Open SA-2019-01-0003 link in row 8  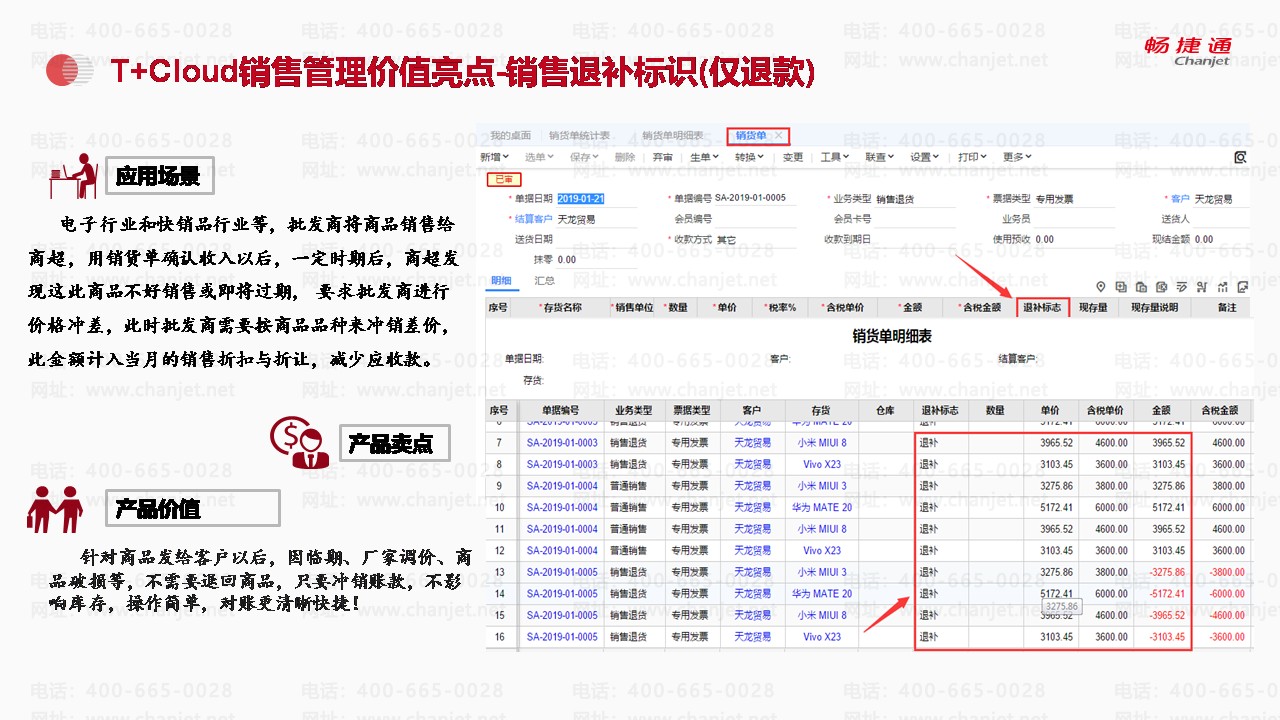tap(562, 465)
